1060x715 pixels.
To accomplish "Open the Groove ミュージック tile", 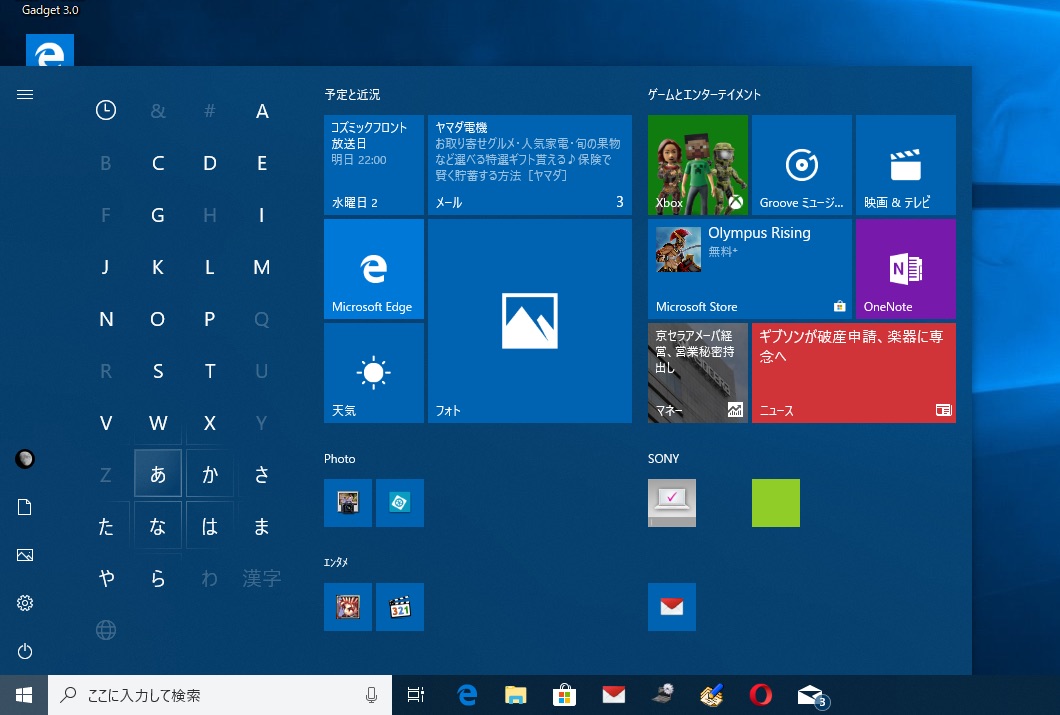I will (x=802, y=165).
